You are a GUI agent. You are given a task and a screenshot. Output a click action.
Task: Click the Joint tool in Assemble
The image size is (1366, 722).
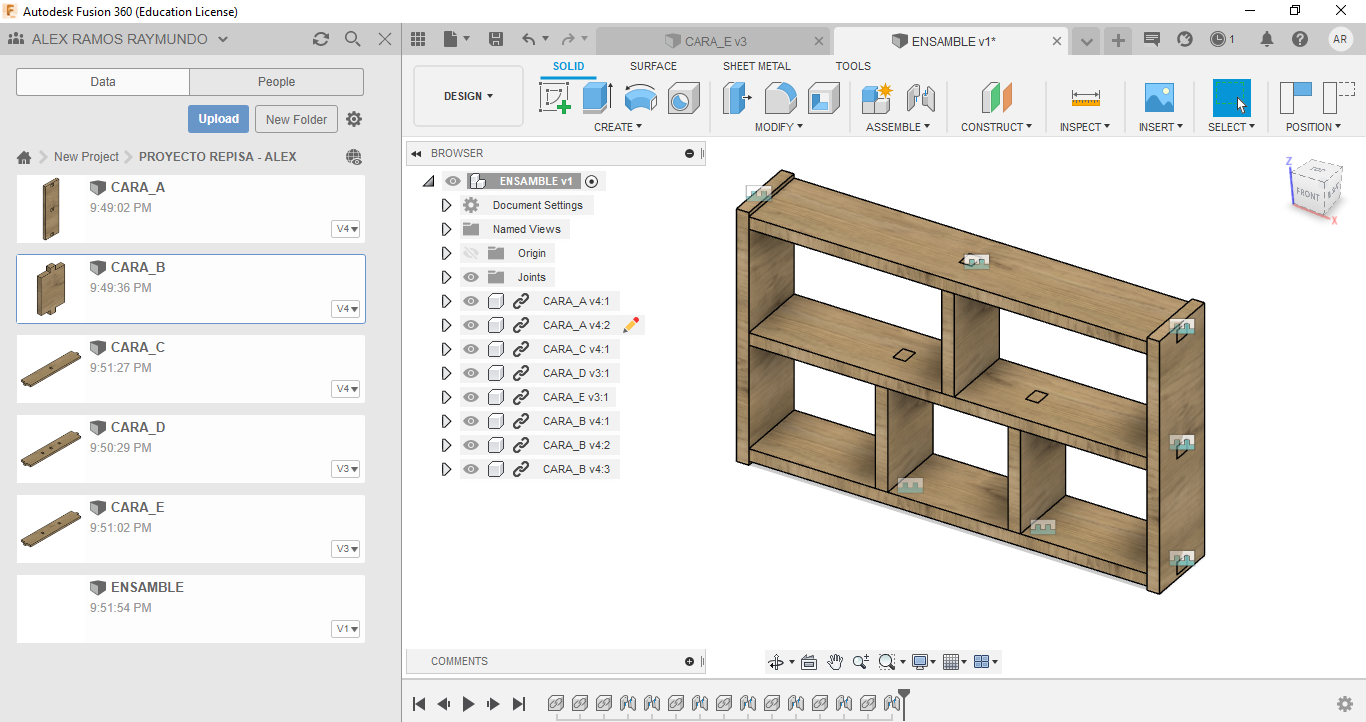[x=920, y=98]
